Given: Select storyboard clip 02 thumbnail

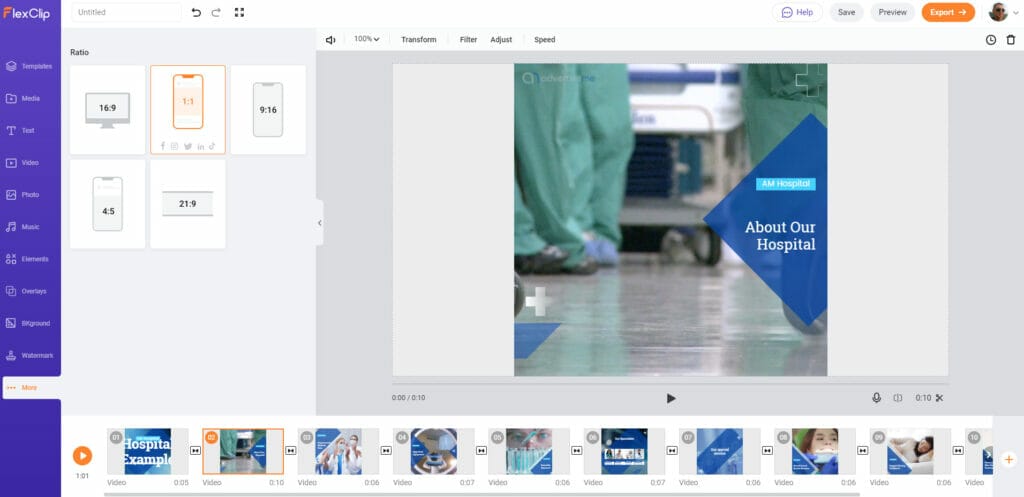Looking at the screenshot, I should point(243,451).
